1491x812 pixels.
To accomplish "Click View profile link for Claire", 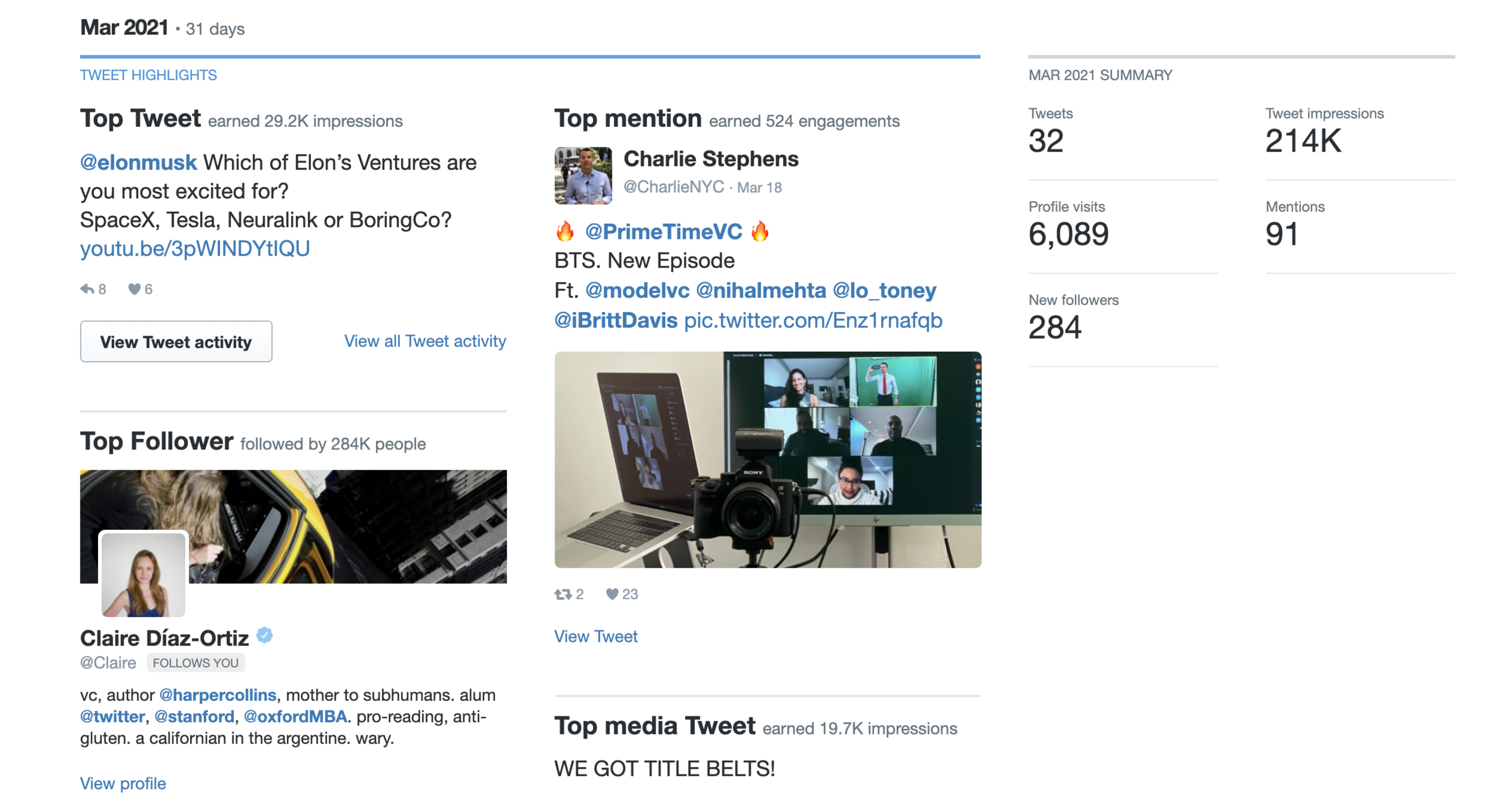I will (x=123, y=783).
